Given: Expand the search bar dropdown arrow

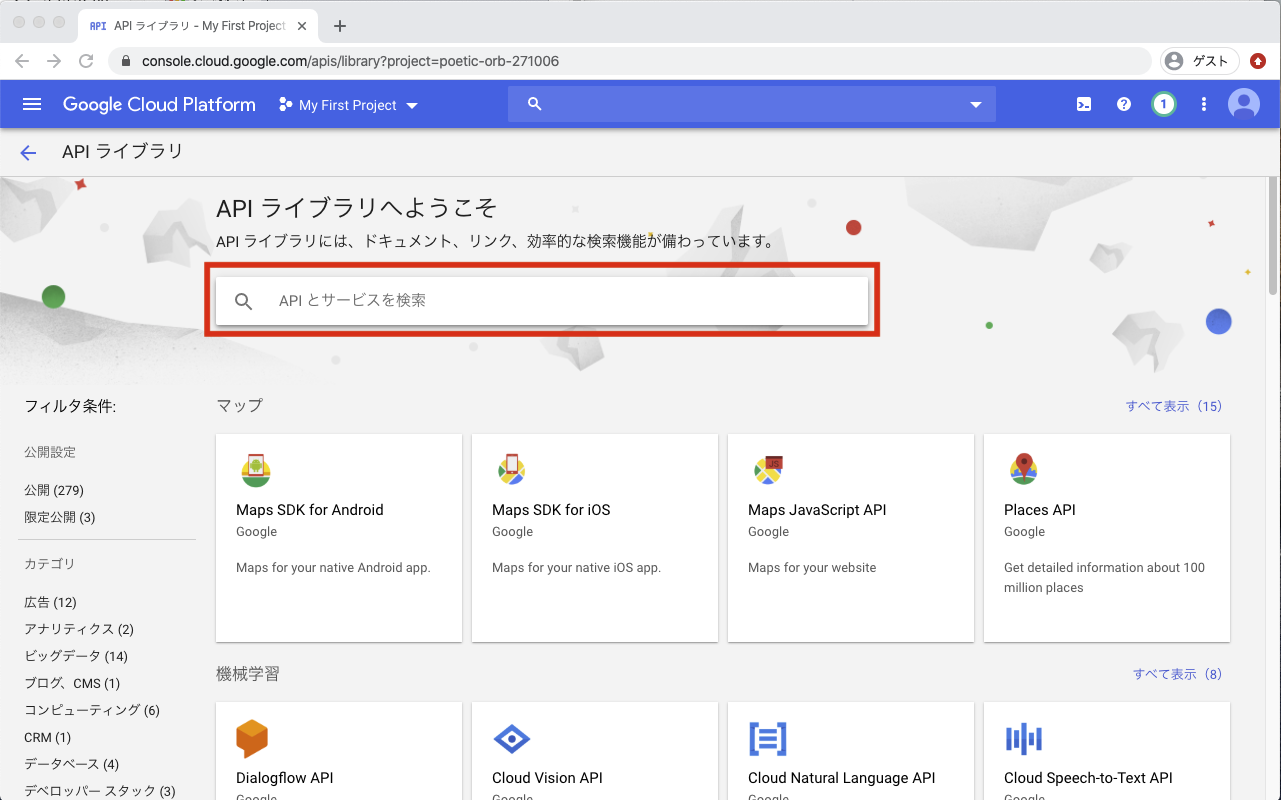Looking at the screenshot, I should click(x=975, y=103).
